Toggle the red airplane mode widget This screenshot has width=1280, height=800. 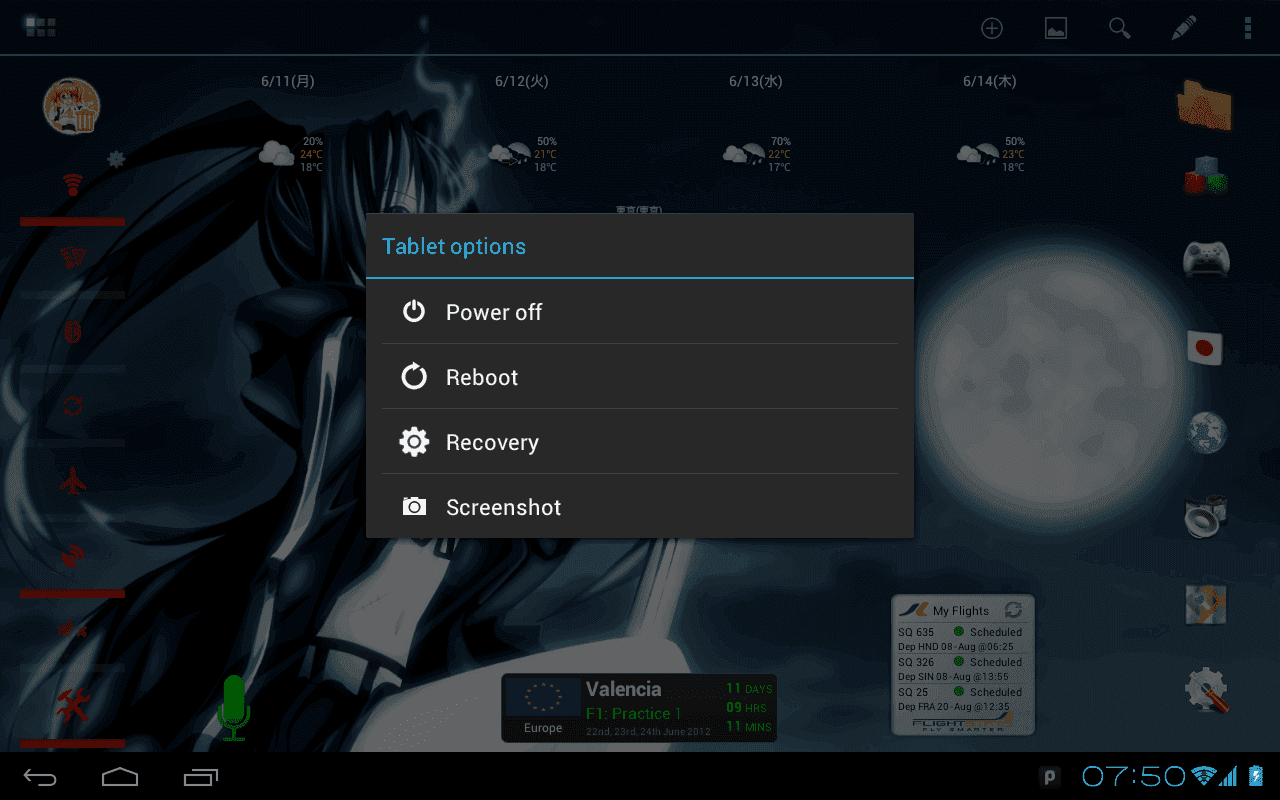72,481
